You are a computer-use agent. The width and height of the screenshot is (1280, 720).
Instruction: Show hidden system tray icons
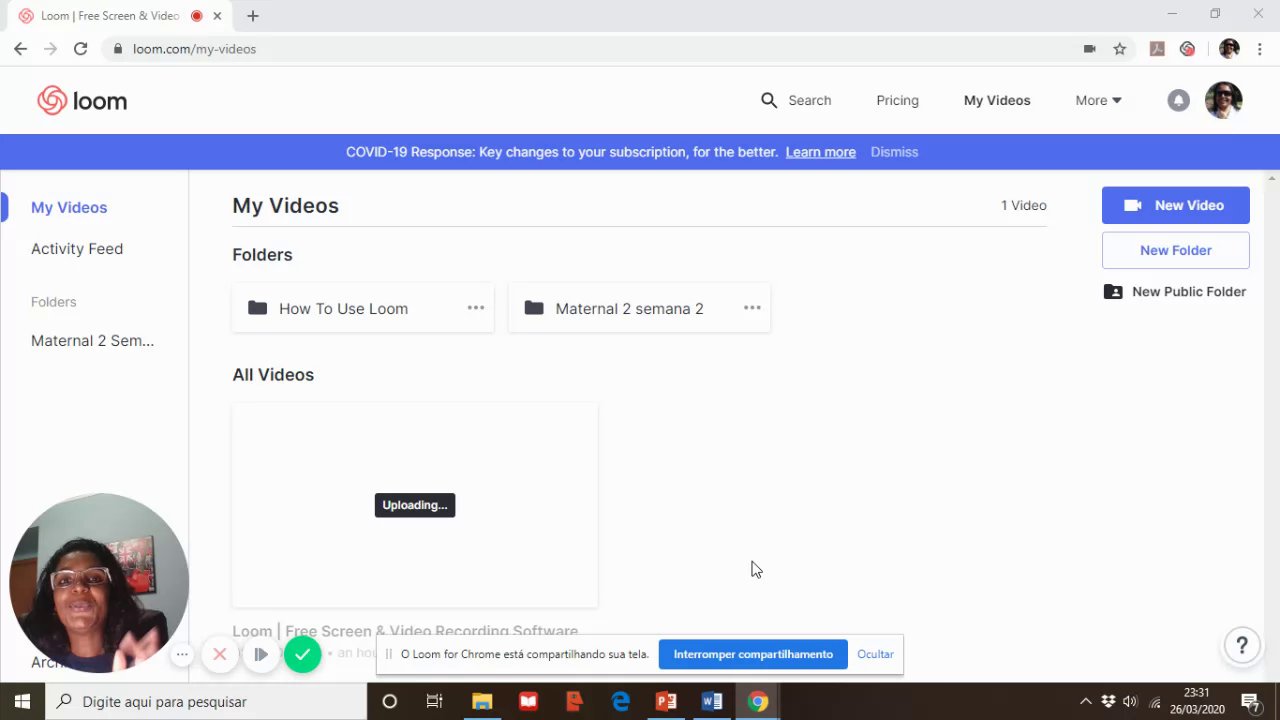coord(1085,701)
